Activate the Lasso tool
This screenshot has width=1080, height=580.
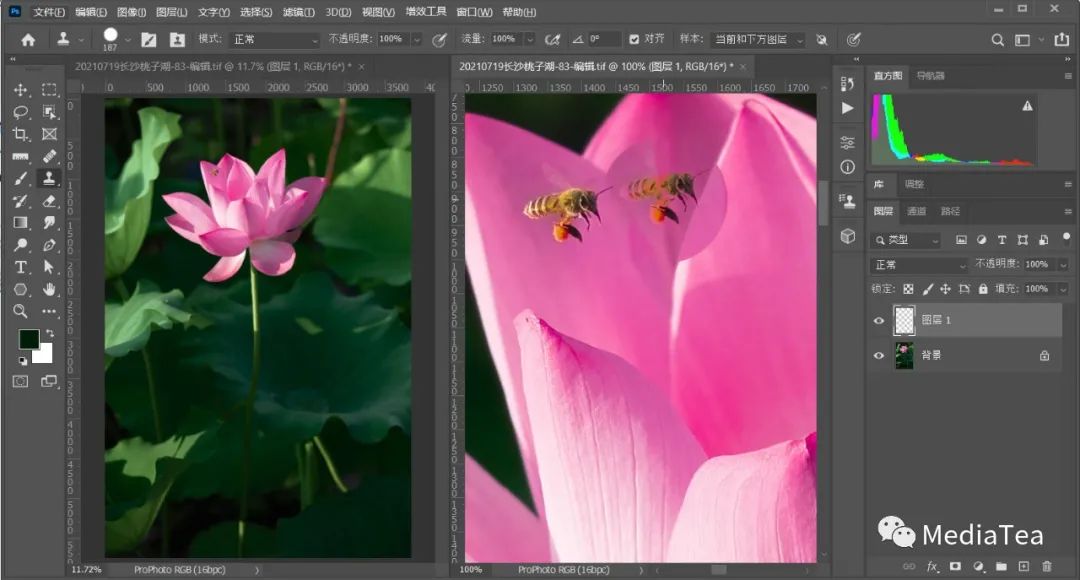click(x=20, y=112)
